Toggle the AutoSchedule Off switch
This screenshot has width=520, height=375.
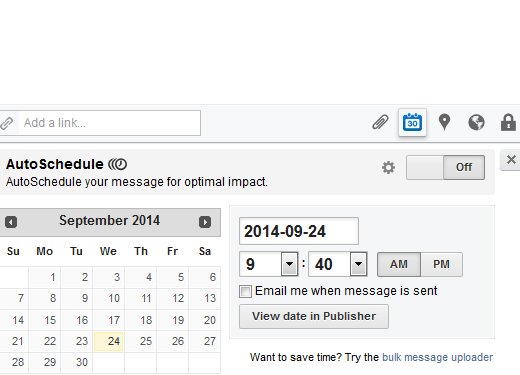[445, 167]
